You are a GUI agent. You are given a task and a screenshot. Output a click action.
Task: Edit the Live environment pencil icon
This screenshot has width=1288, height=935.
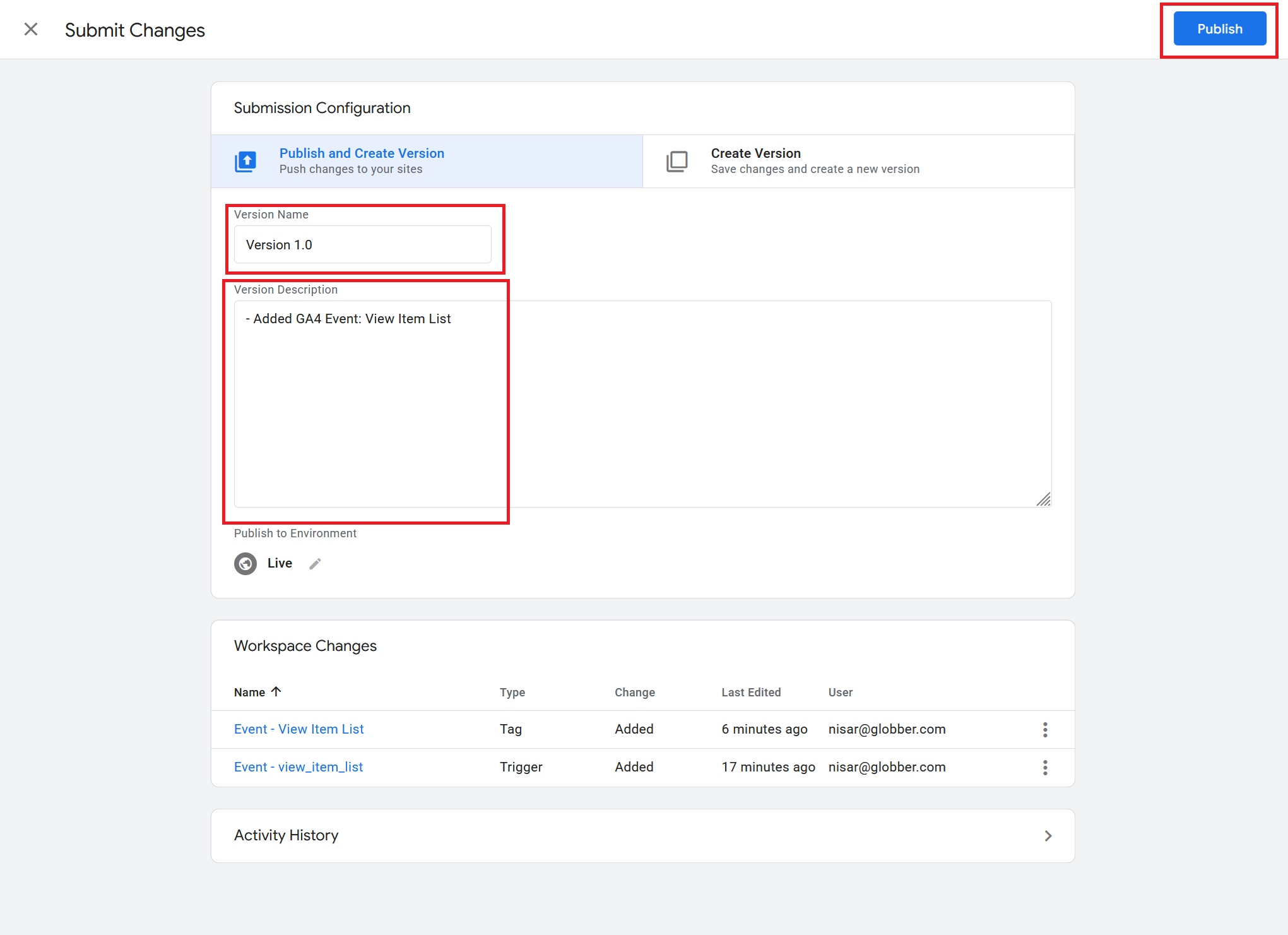tap(315, 564)
